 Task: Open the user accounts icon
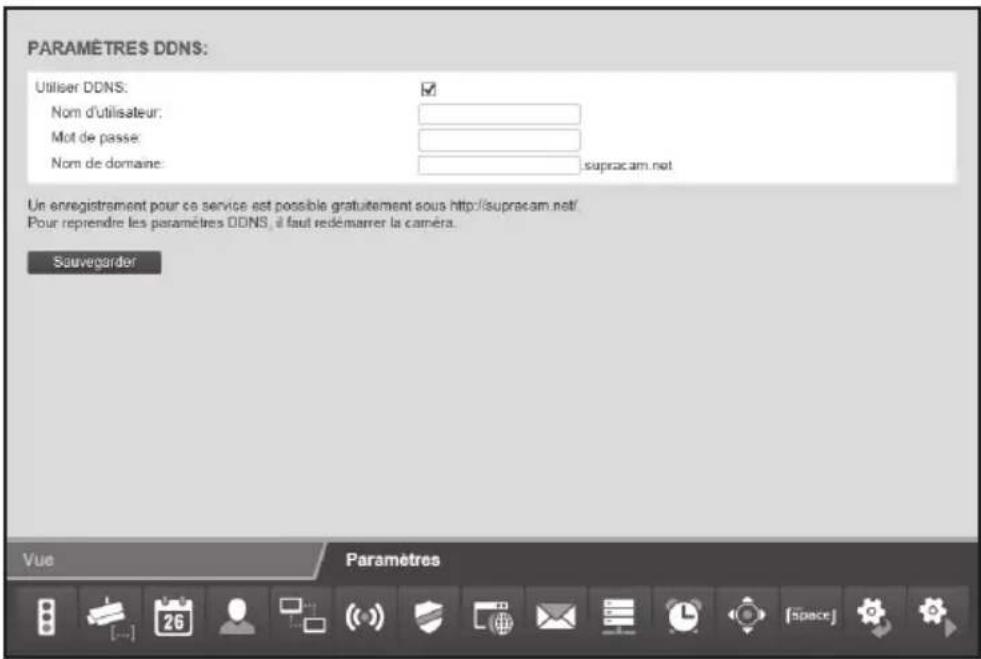click(x=238, y=617)
